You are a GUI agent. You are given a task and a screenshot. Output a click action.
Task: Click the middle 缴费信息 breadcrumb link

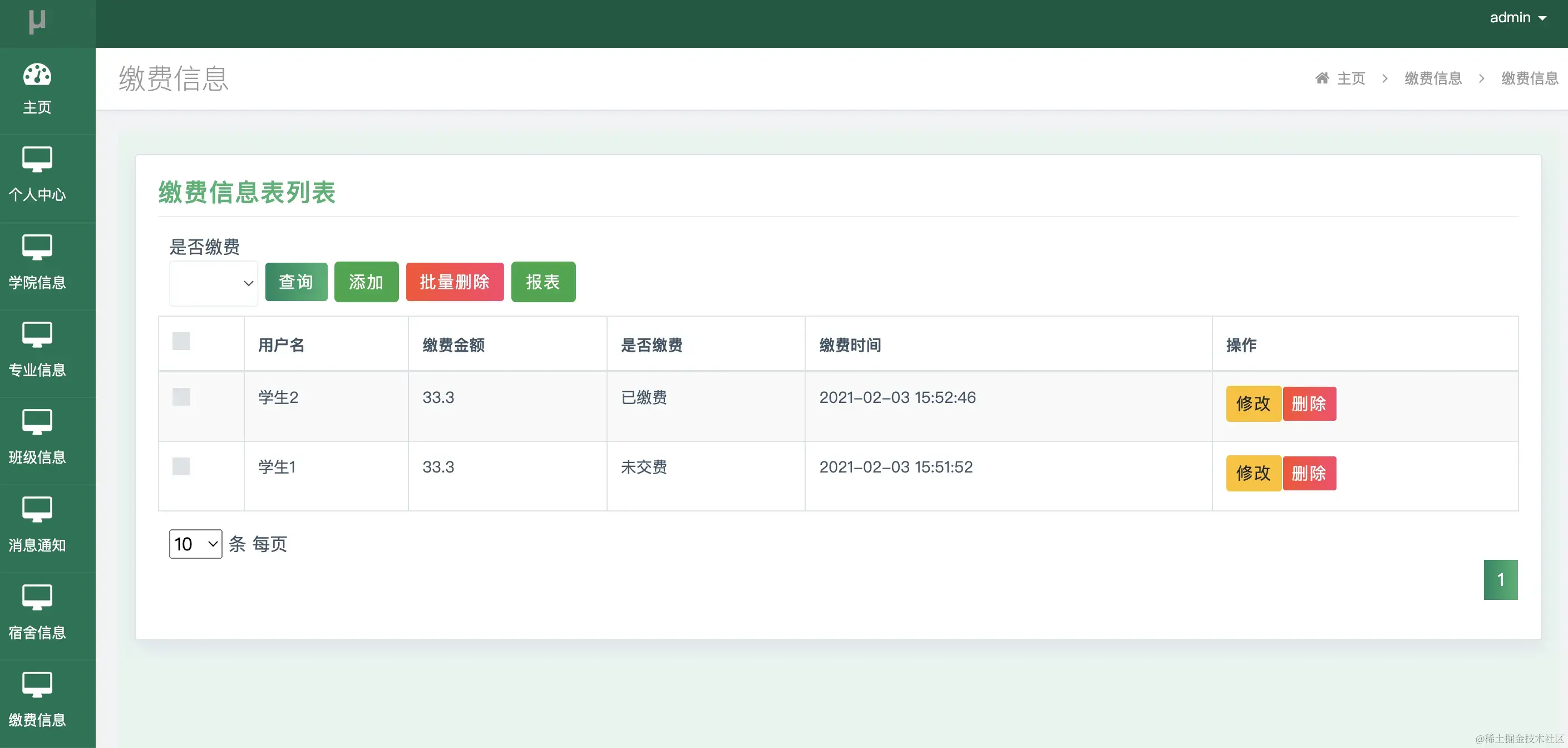[x=1433, y=78]
